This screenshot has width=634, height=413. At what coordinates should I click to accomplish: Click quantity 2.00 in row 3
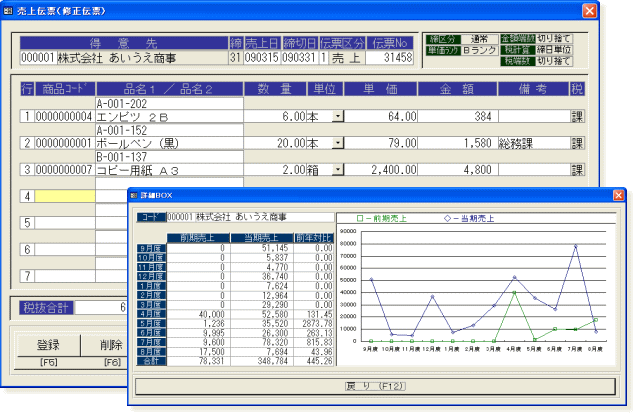click(275, 169)
